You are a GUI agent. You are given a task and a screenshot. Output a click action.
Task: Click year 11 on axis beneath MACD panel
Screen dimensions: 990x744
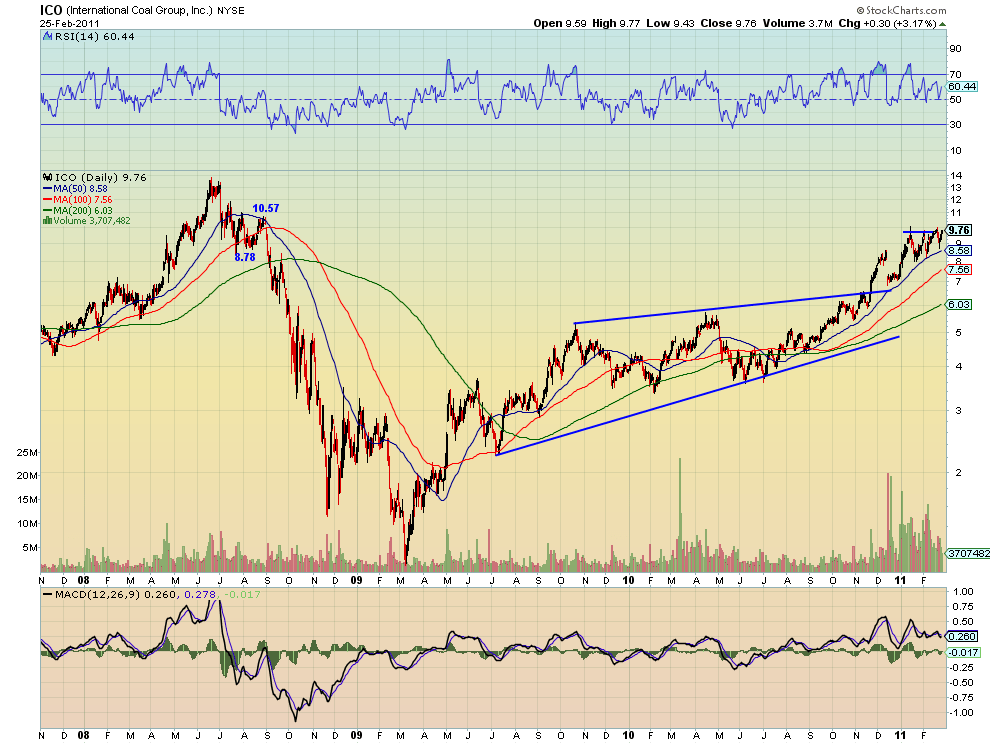[901, 735]
